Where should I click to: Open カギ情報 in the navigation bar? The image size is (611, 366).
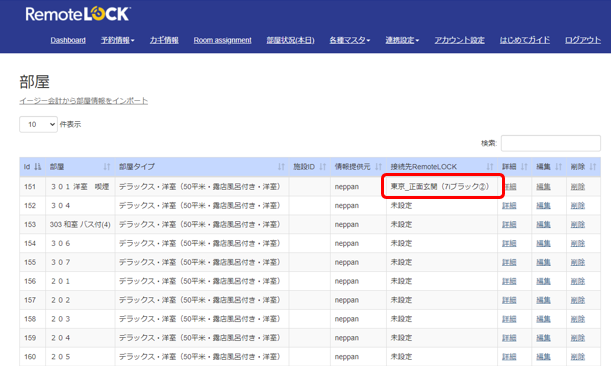point(164,40)
